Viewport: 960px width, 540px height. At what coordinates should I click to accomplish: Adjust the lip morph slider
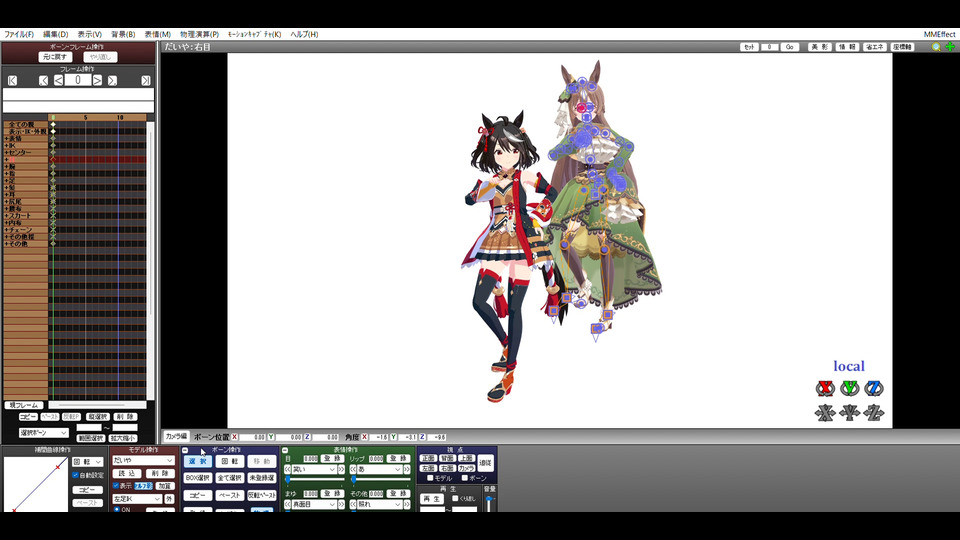pos(380,479)
